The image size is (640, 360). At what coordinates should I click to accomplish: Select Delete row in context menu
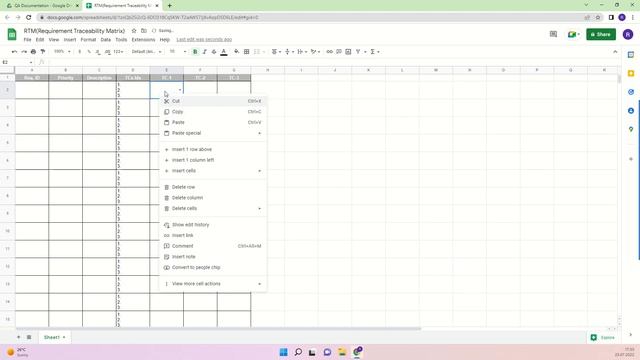tap(213, 187)
